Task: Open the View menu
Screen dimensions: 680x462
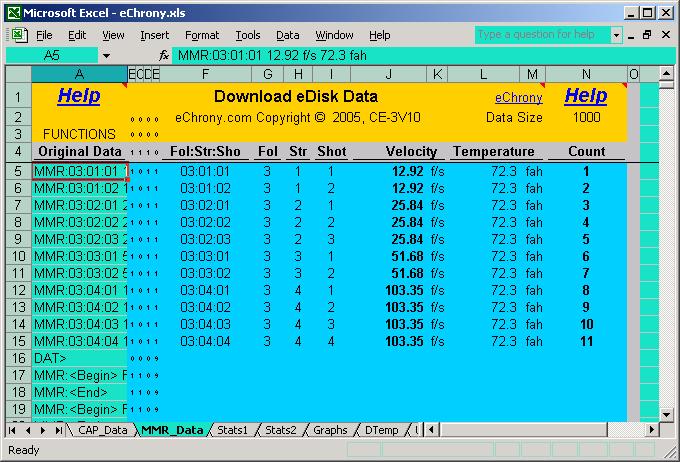Action: coord(113,35)
